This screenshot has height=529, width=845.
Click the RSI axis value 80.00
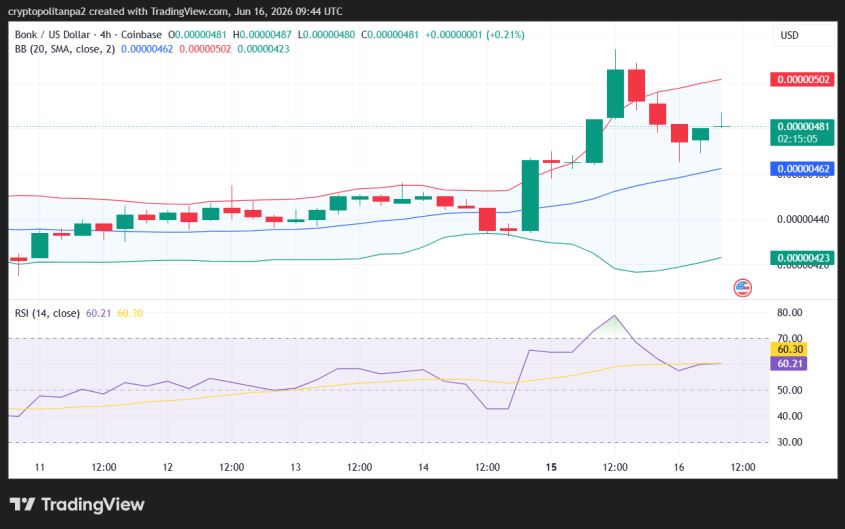(x=789, y=312)
